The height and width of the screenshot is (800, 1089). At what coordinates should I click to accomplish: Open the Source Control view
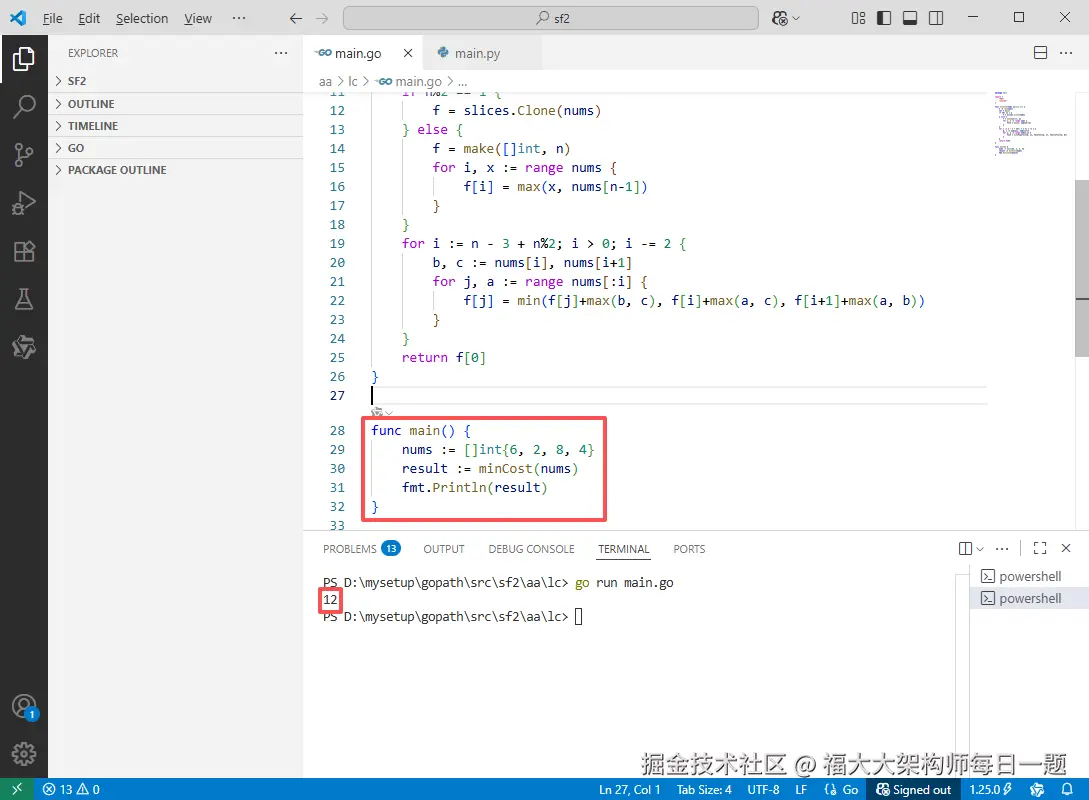coord(24,154)
